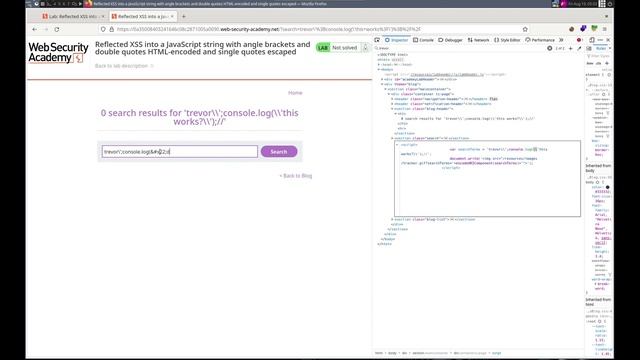Show more DevTools tabs chevron

(x=561, y=40)
